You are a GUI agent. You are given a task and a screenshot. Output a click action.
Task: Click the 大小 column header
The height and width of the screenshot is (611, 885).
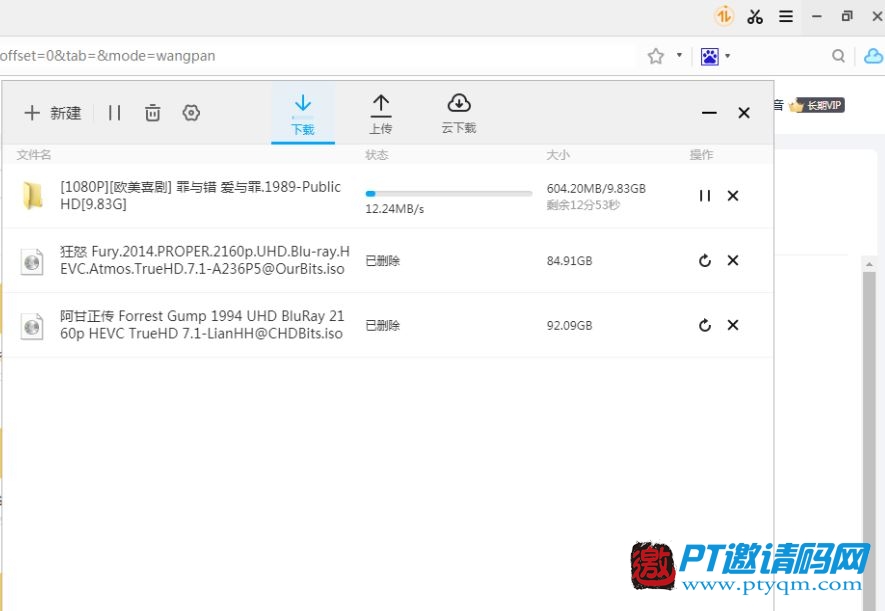click(x=558, y=155)
